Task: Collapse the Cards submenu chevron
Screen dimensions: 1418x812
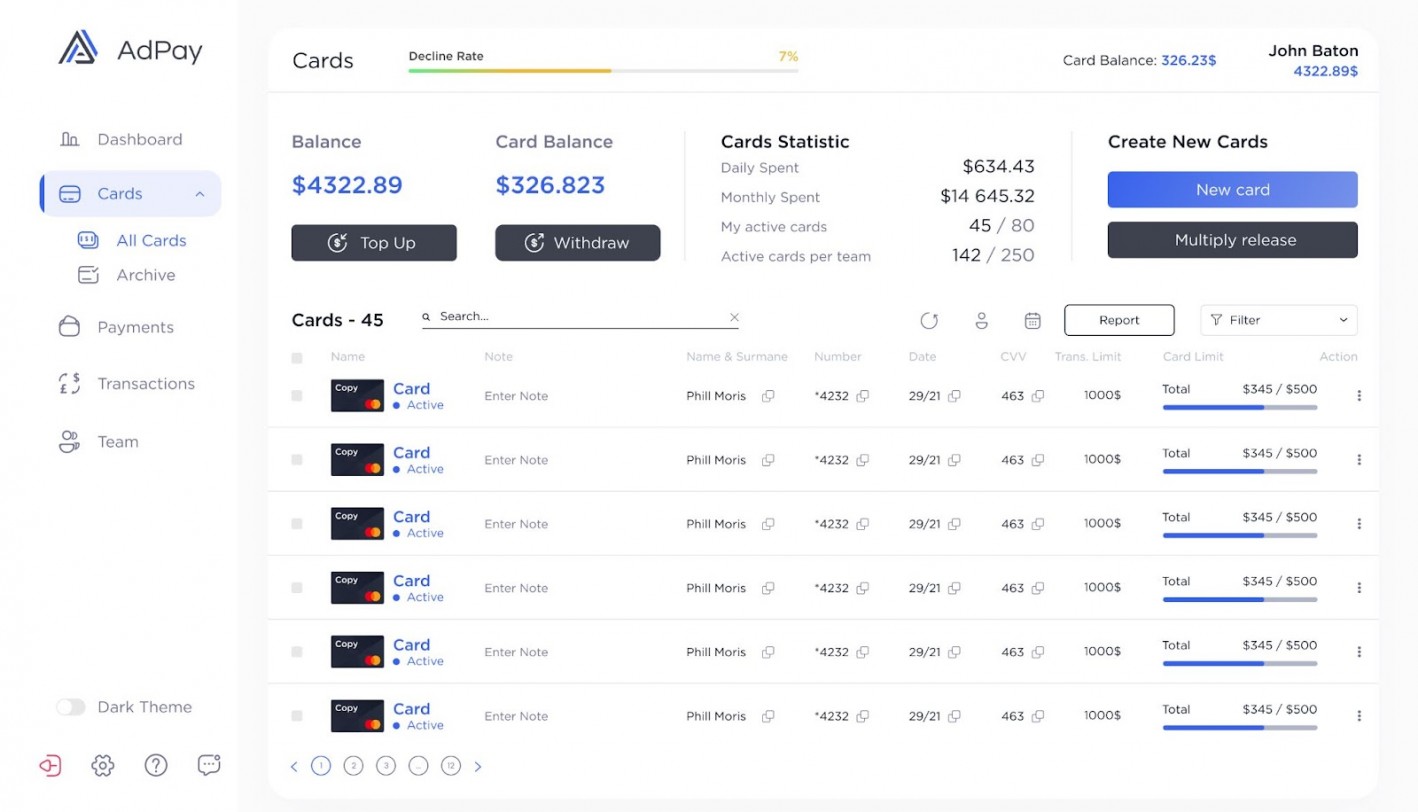Action: (x=200, y=194)
